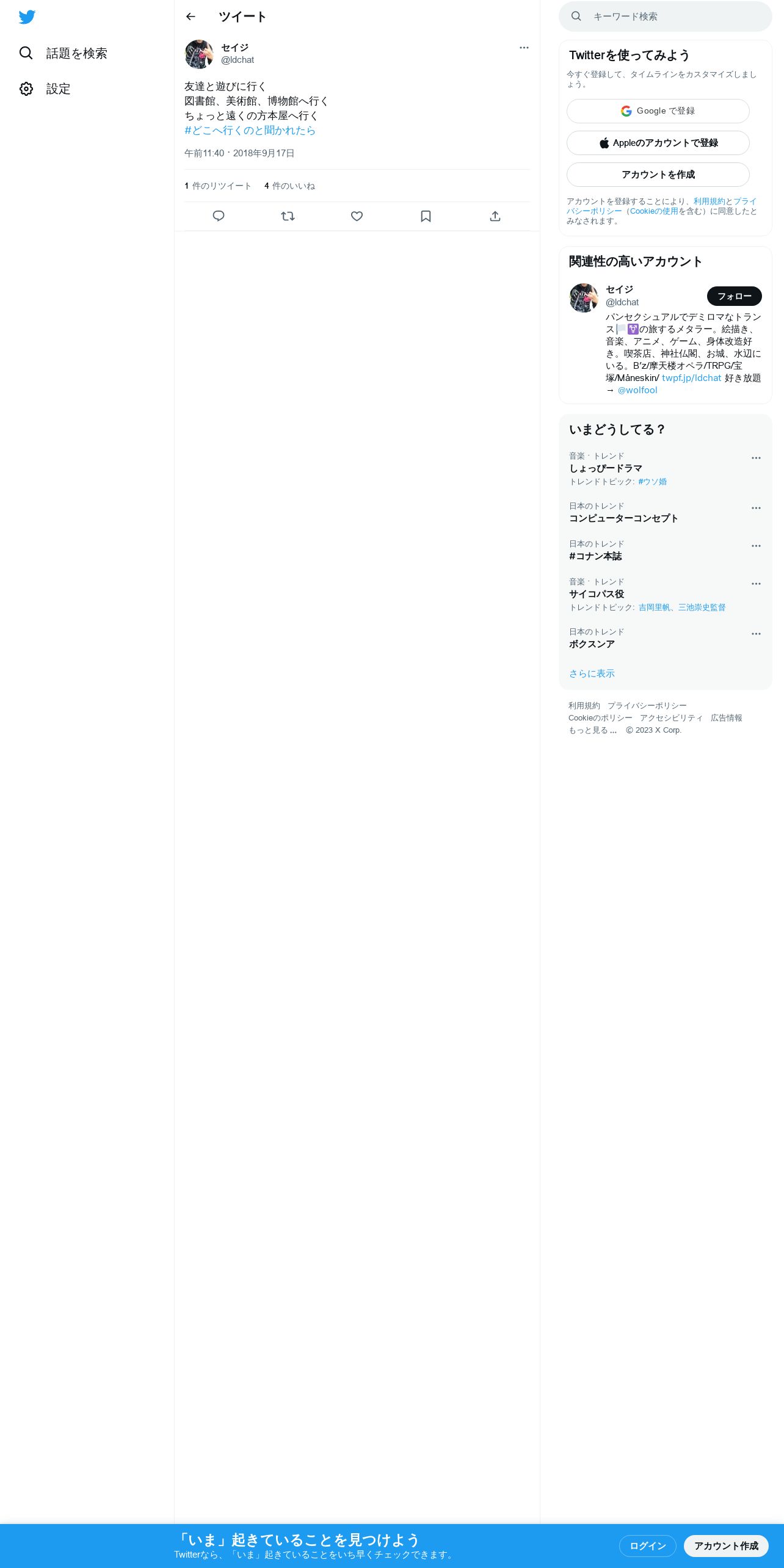The image size is (784, 1568).
Task: Open options for しょっぴードラマ trend
Action: tap(756, 458)
